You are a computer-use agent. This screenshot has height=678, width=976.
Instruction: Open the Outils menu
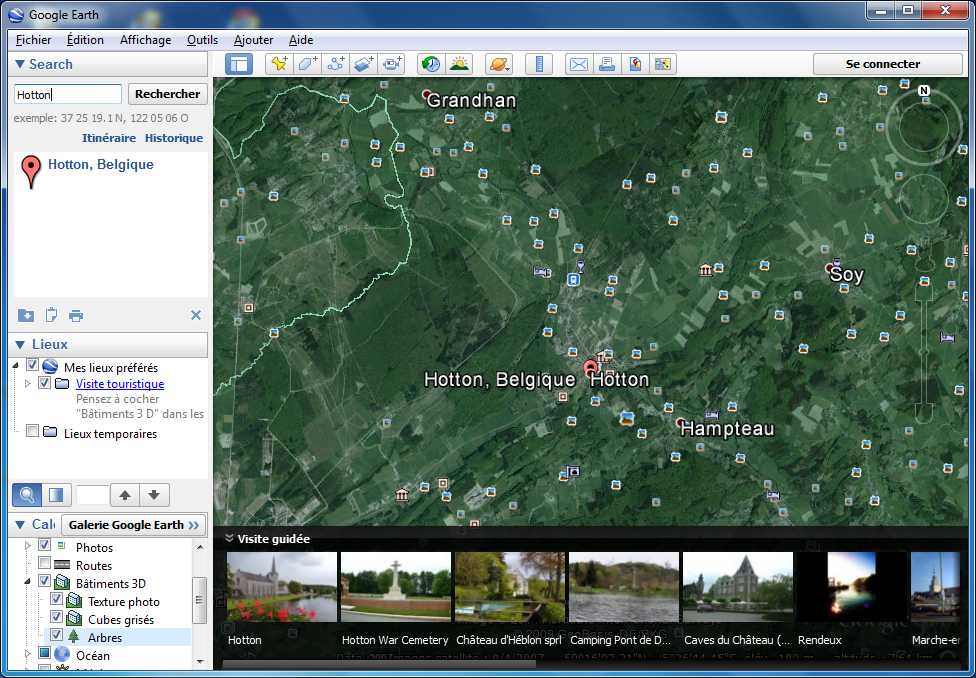202,40
